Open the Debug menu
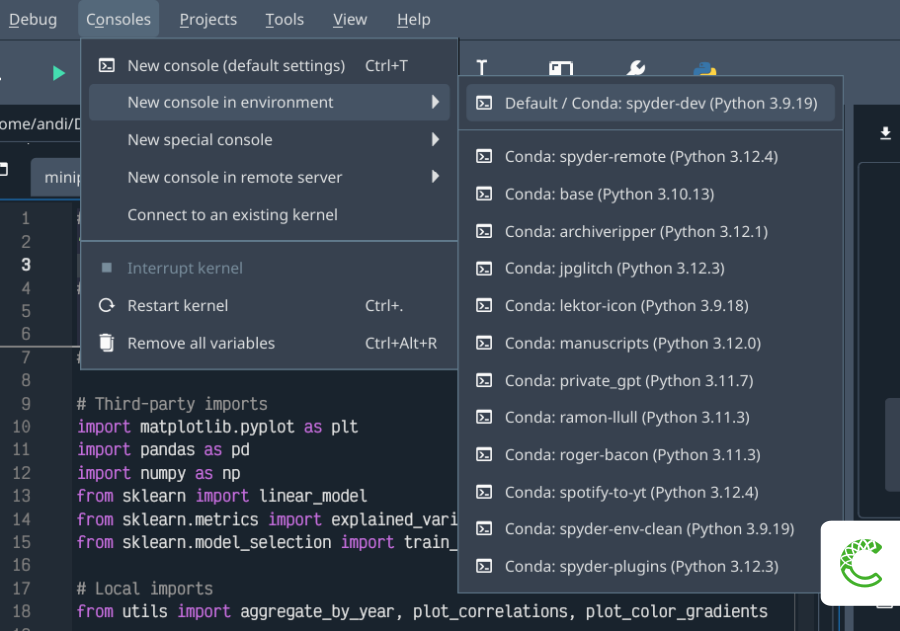900x631 pixels. coord(33,20)
